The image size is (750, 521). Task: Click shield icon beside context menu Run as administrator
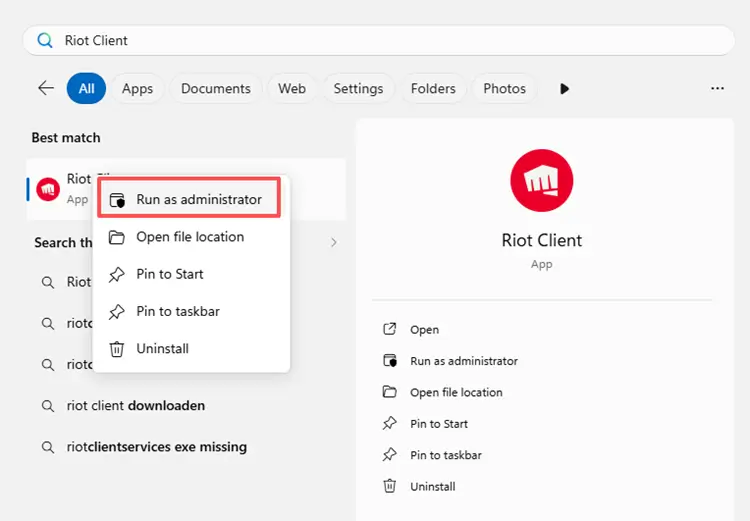[117, 200]
